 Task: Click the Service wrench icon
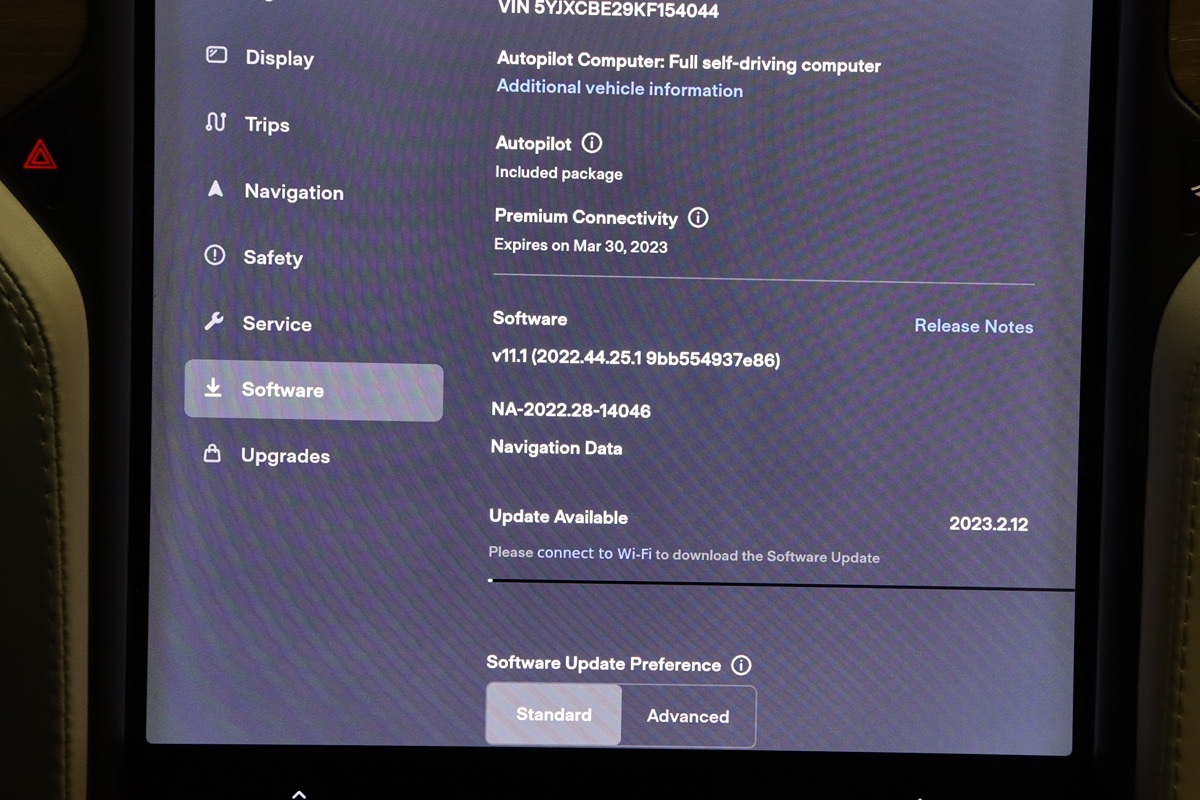(x=213, y=322)
